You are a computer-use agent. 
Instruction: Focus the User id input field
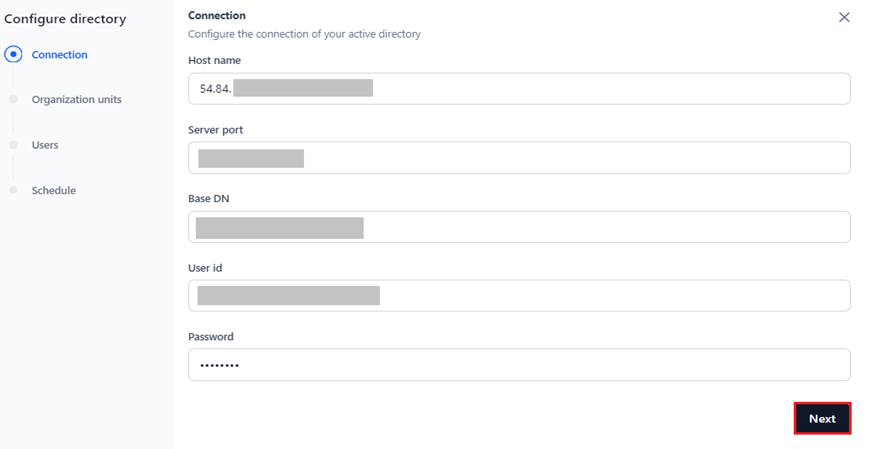click(x=519, y=296)
